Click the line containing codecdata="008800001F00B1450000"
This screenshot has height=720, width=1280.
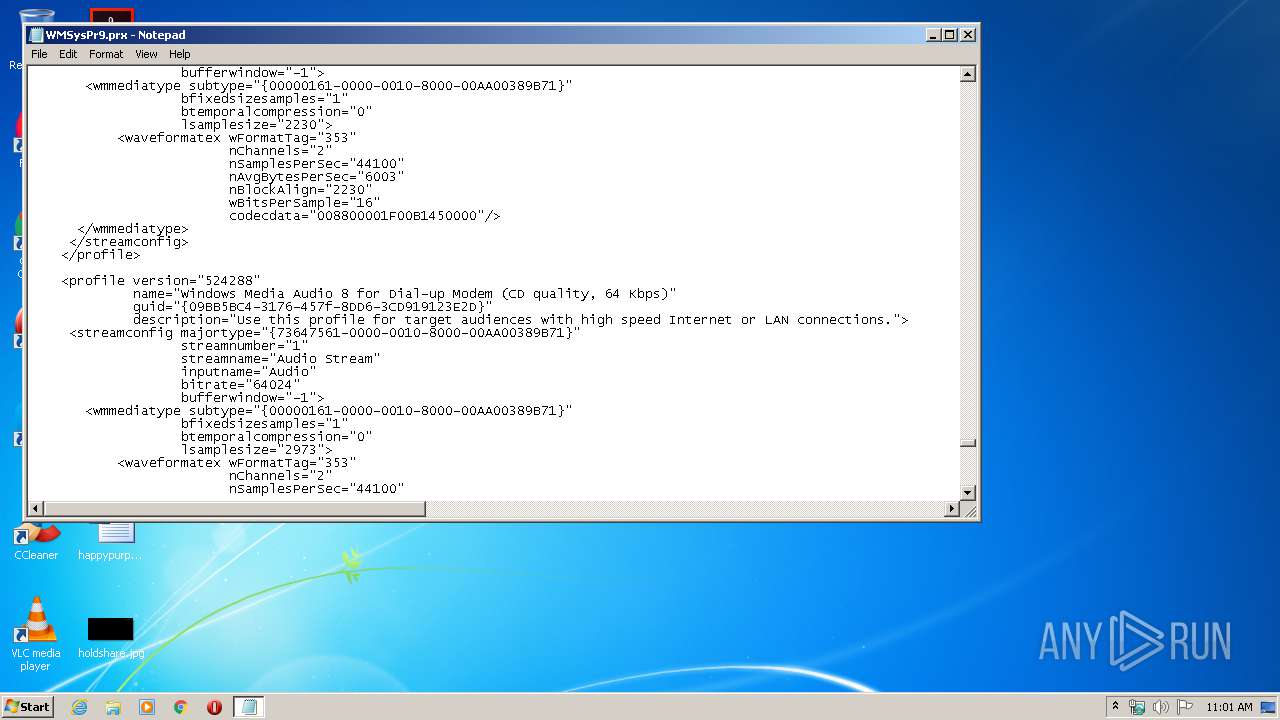(364, 215)
